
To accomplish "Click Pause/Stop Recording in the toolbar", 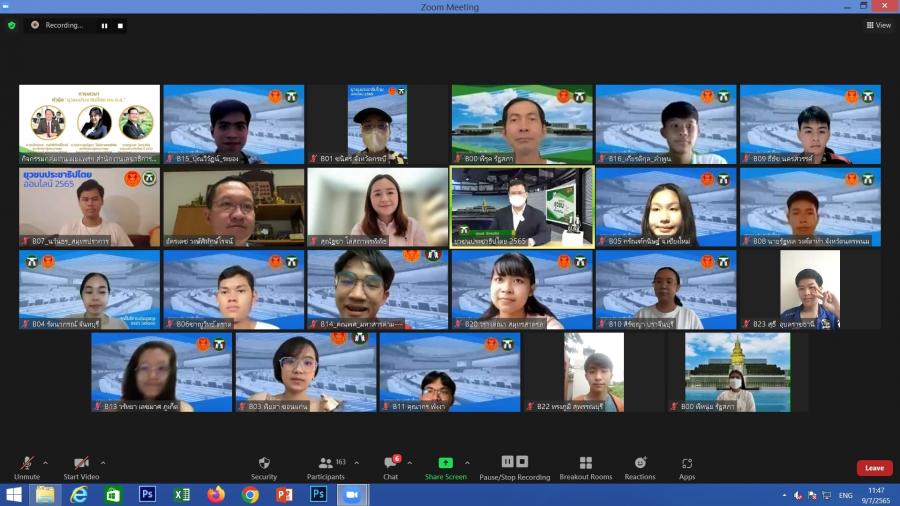I will (x=514, y=465).
